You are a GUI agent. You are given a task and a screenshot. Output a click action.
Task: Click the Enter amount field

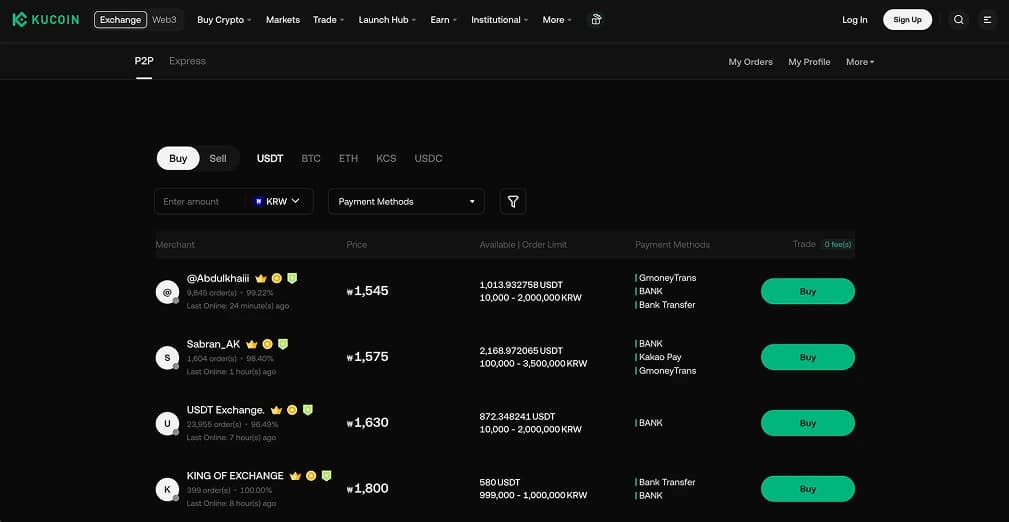199,201
